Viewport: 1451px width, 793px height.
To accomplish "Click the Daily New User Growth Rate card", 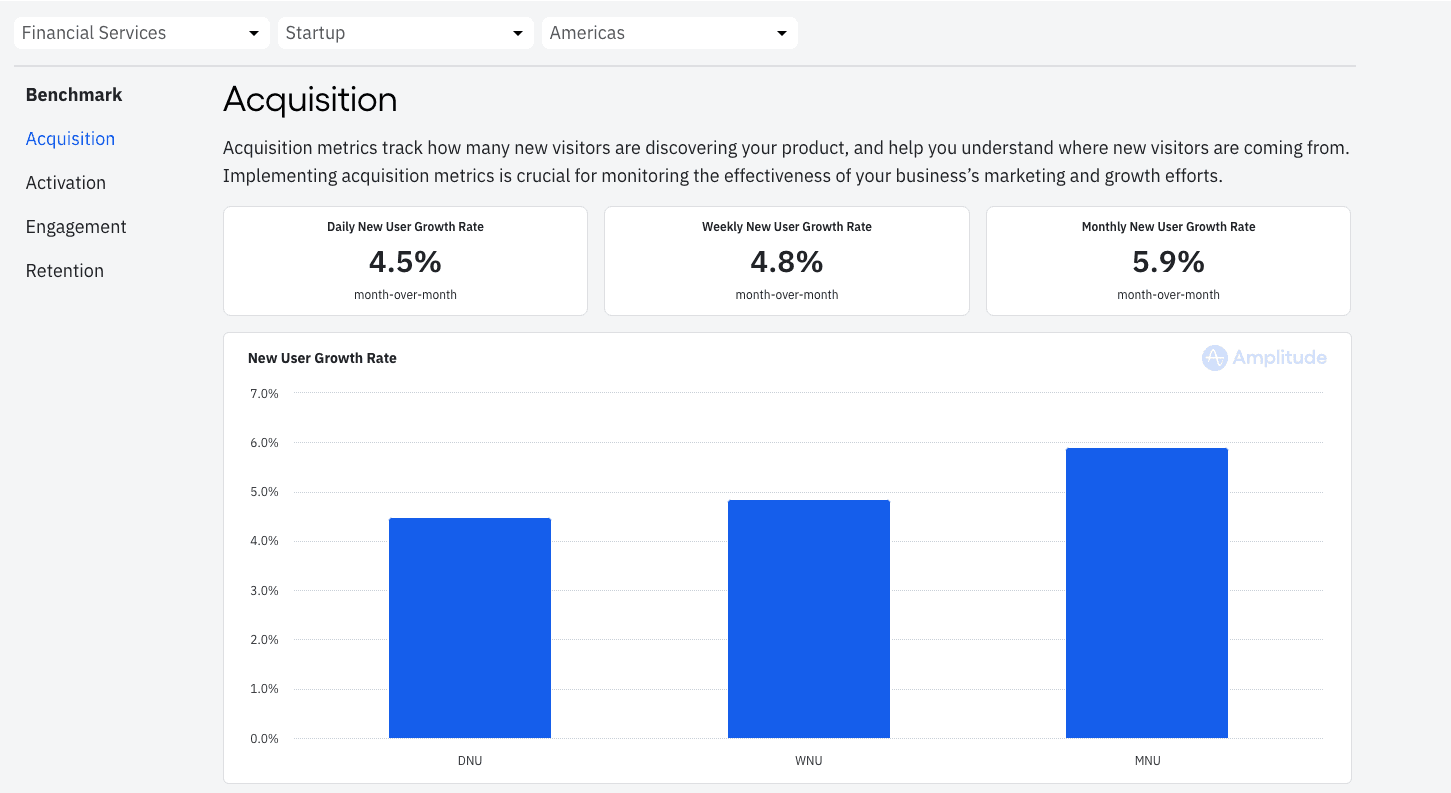I will 405,261.
